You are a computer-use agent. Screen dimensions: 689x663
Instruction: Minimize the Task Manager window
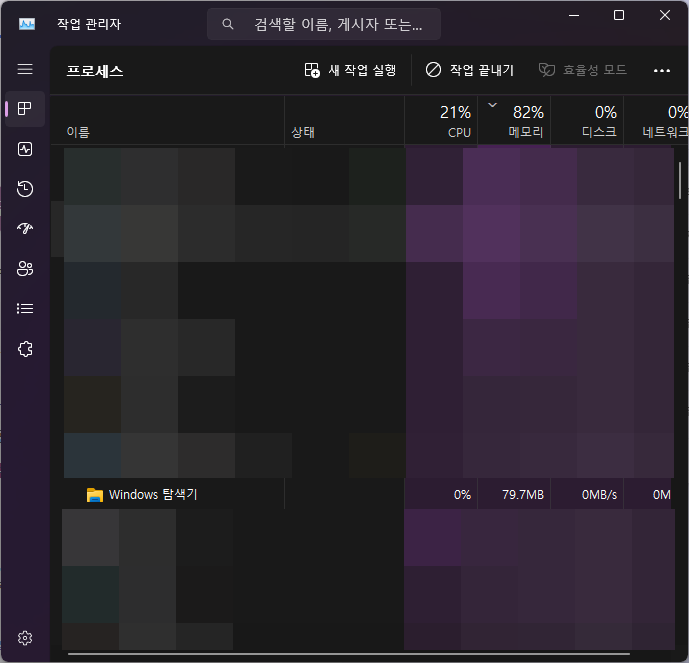[574, 15]
